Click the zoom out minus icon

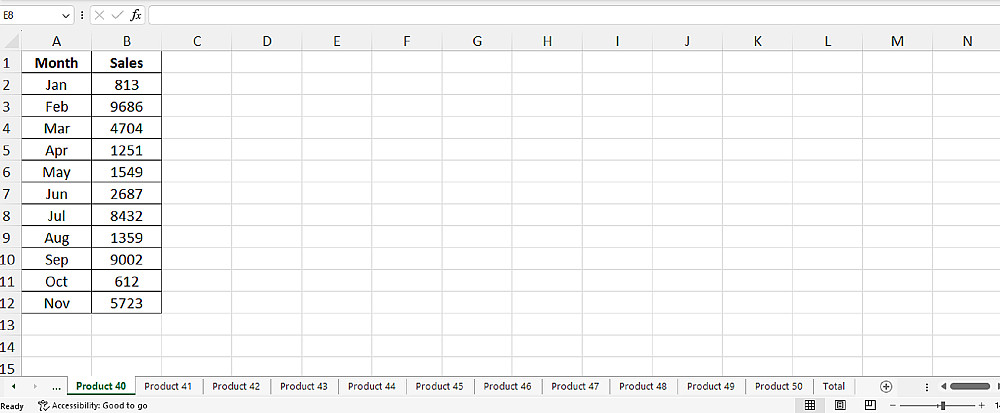[905, 405]
